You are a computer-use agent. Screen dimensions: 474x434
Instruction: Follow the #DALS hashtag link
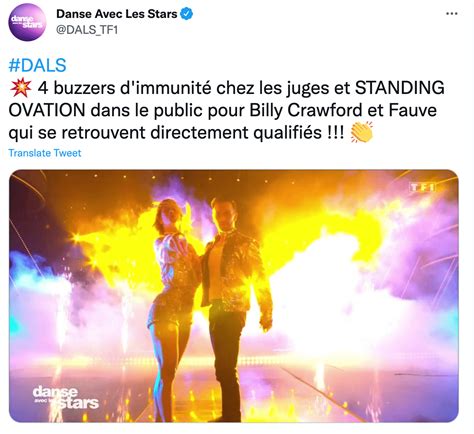point(37,65)
